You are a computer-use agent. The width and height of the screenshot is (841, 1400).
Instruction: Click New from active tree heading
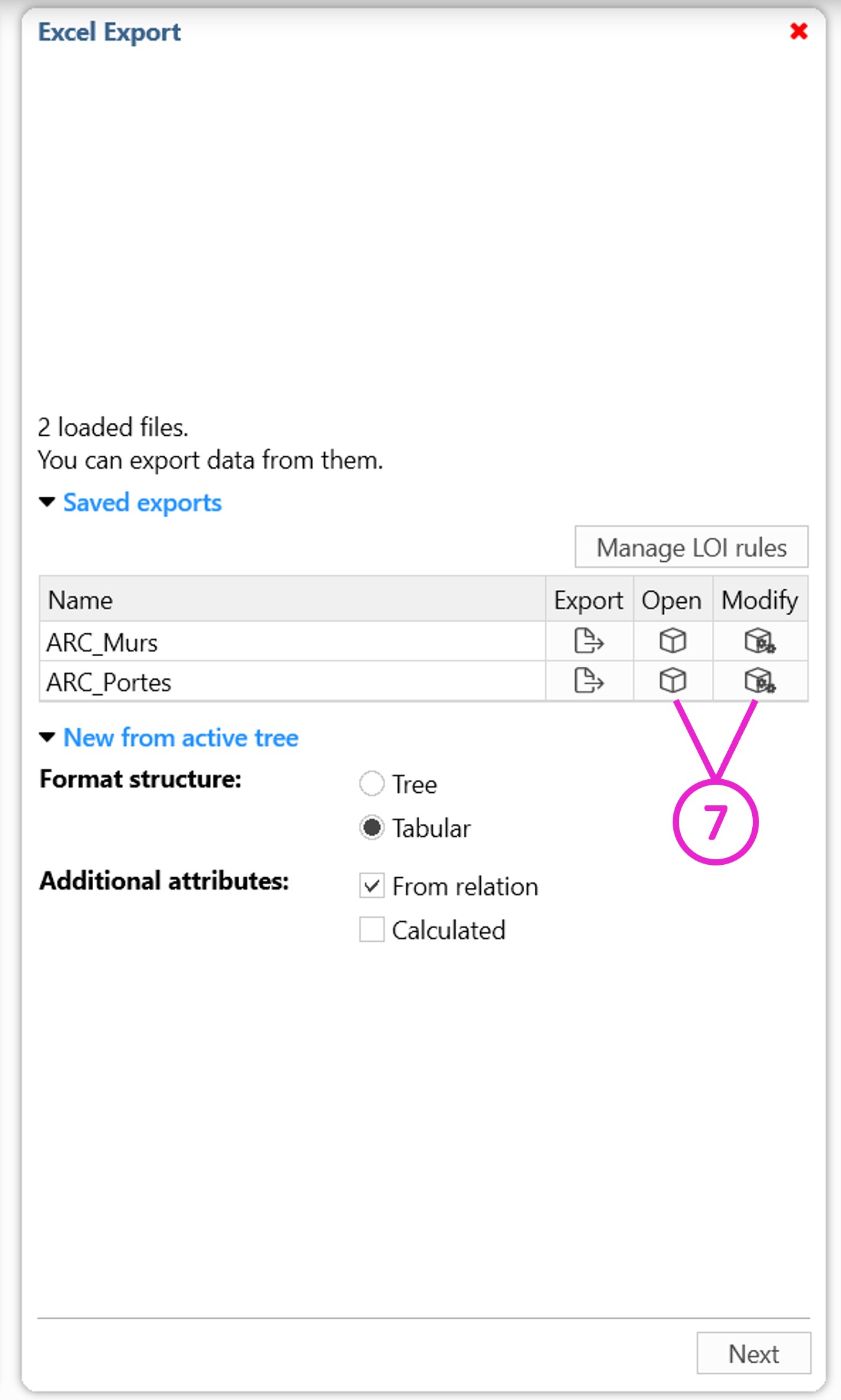[x=181, y=738]
